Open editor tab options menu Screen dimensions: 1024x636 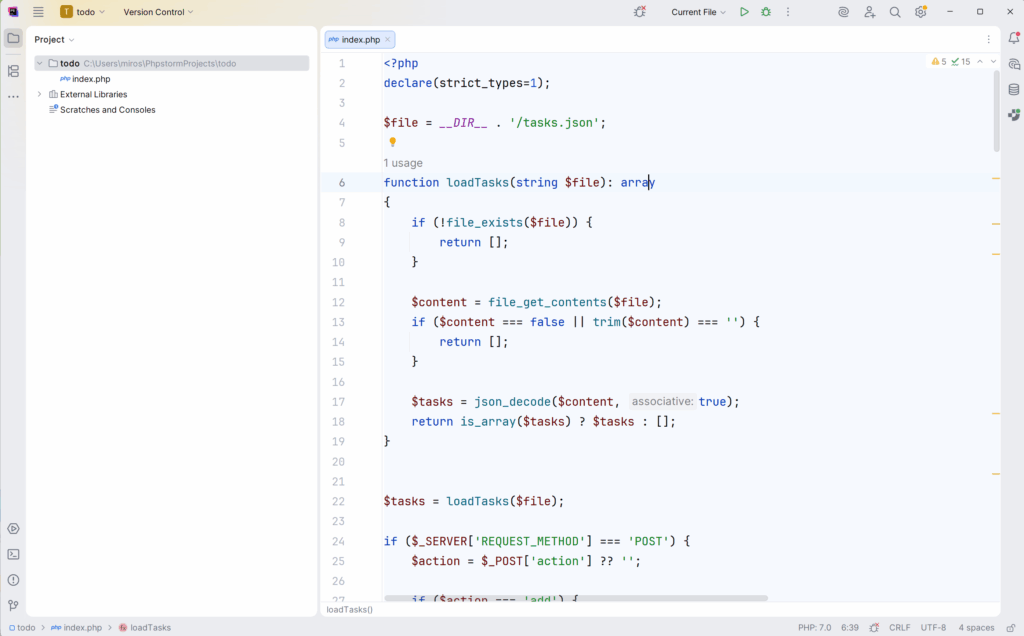[x=989, y=39]
